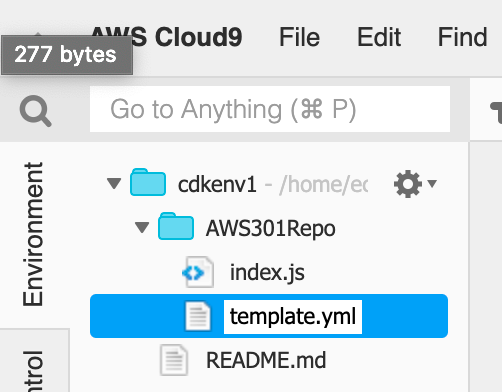This screenshot has height=392, width=502.
Task: Click the cdkenv1 folder icon
Action: (x=148, y=182)
